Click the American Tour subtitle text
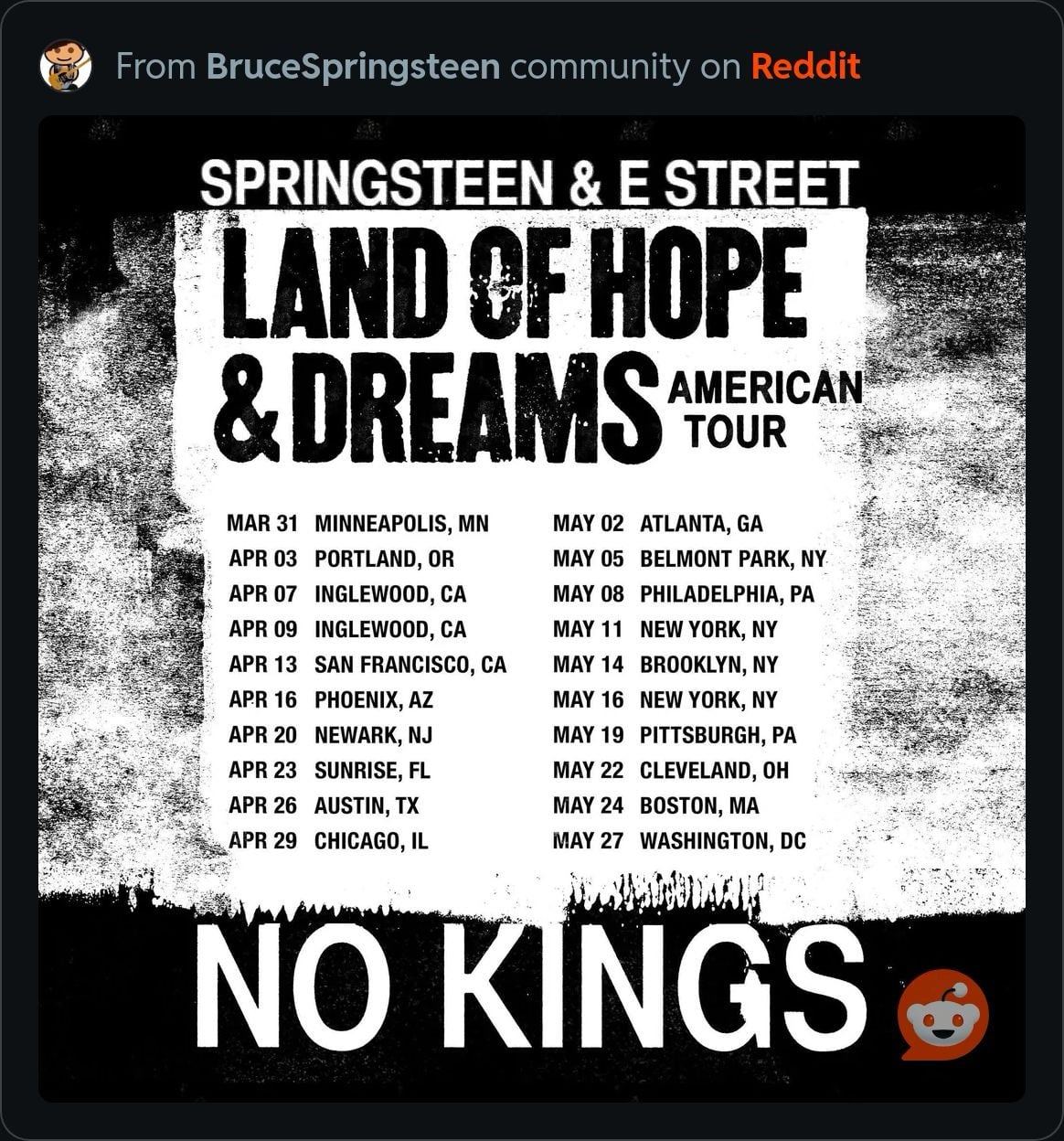The image size is (1064, 1141). [766, 409]
